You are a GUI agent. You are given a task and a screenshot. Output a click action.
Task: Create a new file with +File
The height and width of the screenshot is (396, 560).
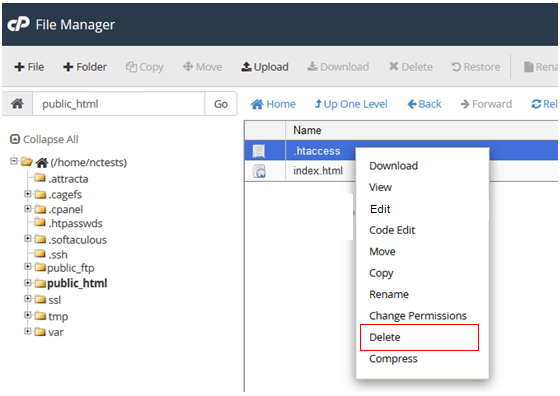pyautogui.click(x=29, y=67)
